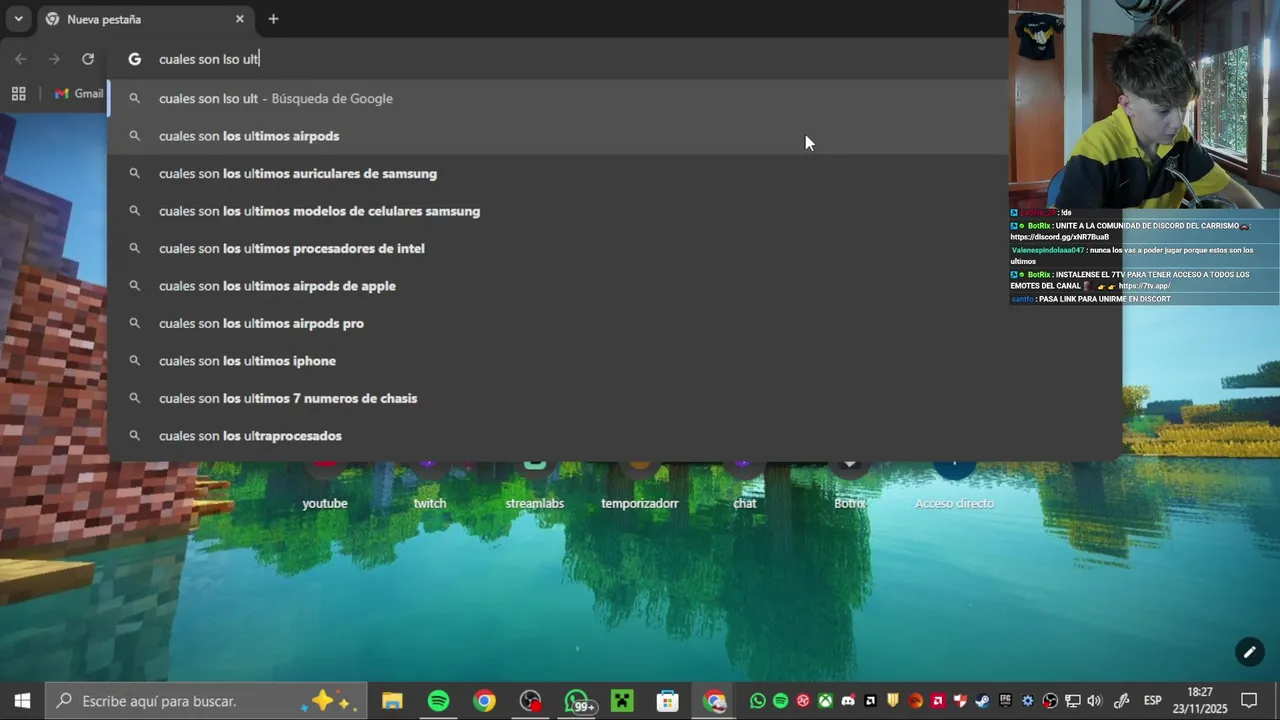Open a new tab with plus button

[273, 19]
